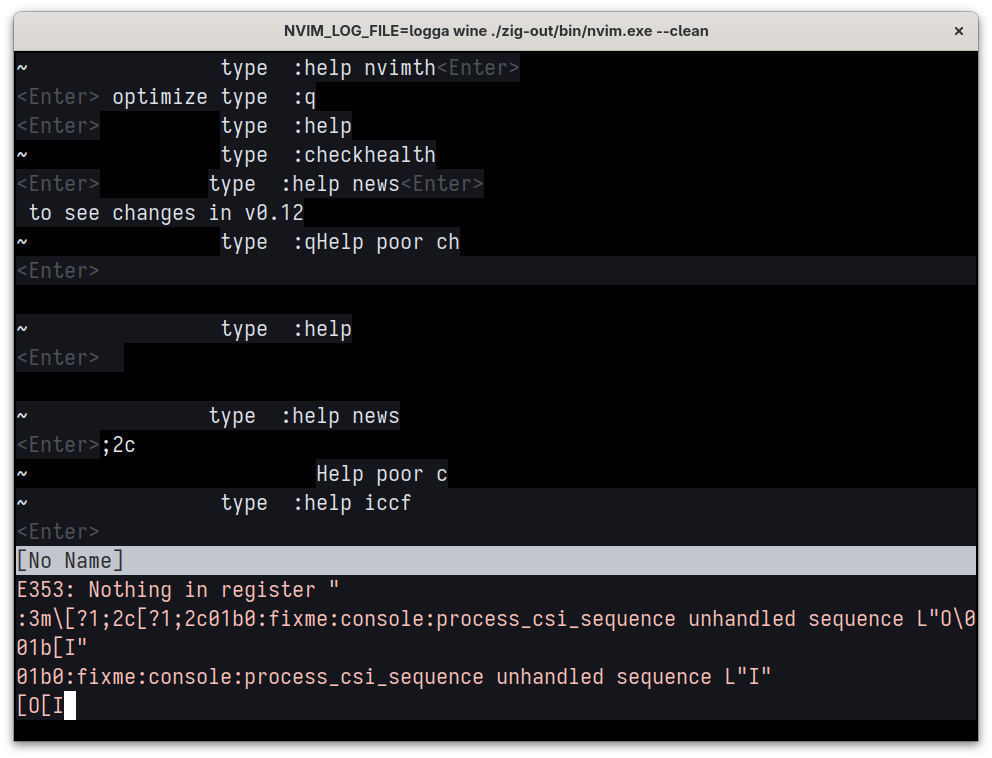This screenshot has width=992, height=758.
Task: Click the 'unhandled sequence L"I"' text
Action: click(633, 678)
